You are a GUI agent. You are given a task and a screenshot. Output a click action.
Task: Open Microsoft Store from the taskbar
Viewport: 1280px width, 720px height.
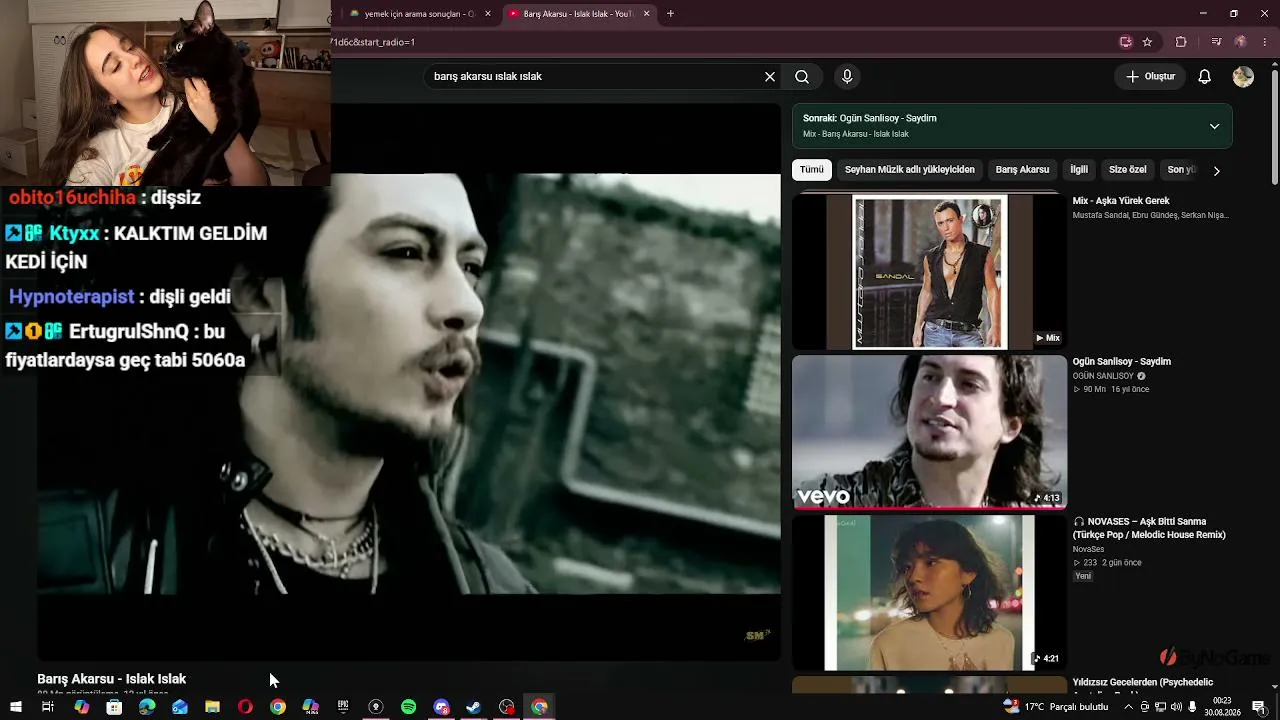(x=114, y=707)
